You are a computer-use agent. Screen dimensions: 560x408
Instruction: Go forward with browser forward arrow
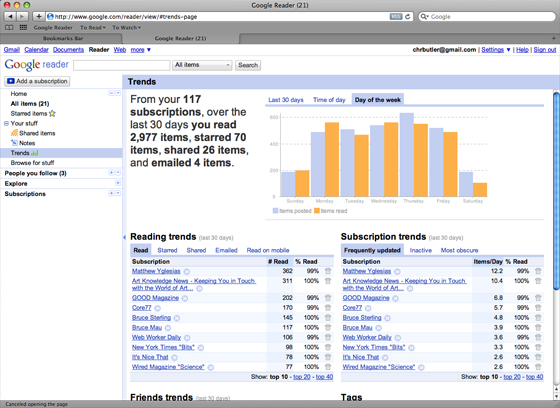pos(22,16)
